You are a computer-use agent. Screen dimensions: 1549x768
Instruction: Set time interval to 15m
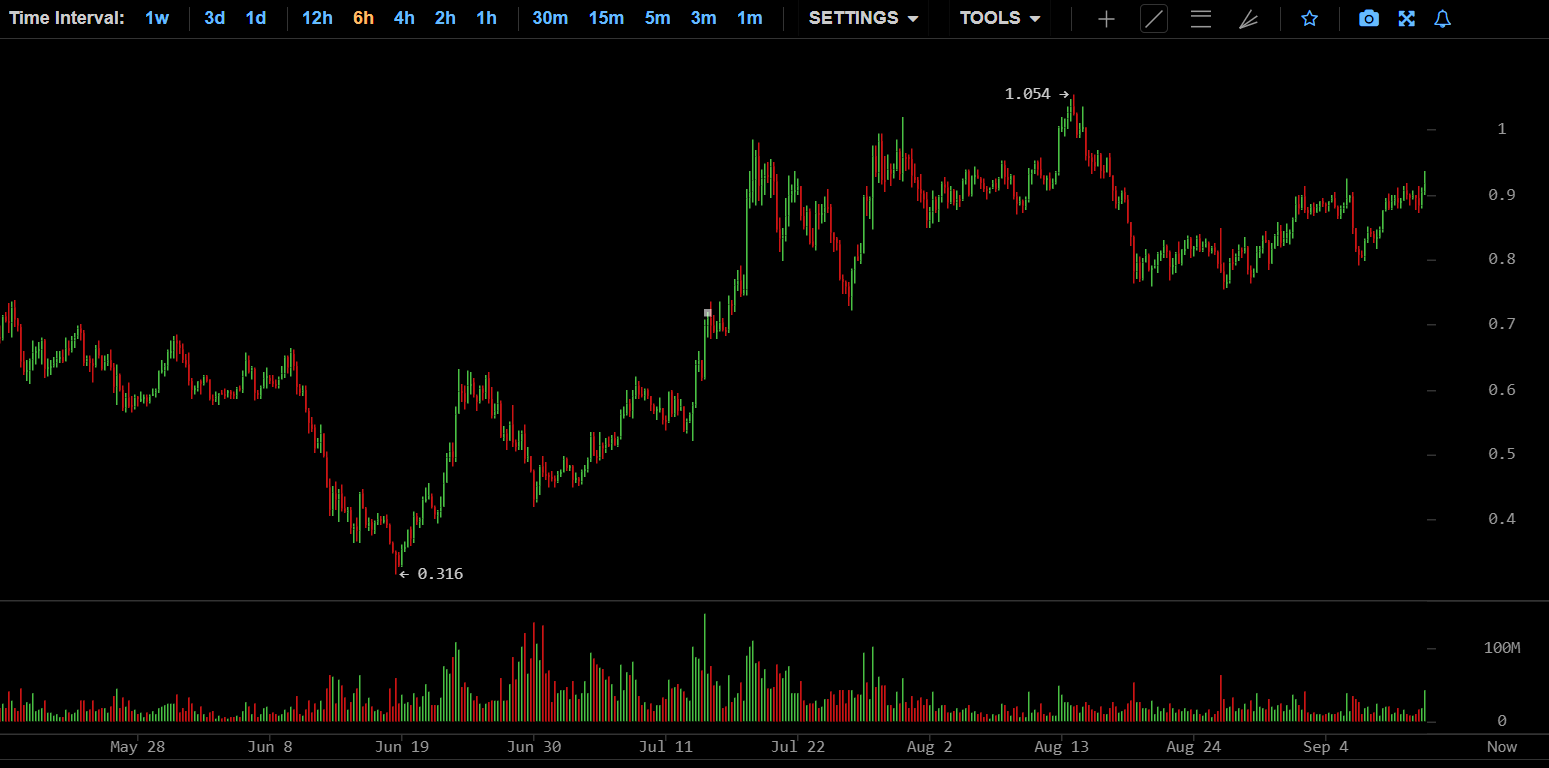coord(606,18)
